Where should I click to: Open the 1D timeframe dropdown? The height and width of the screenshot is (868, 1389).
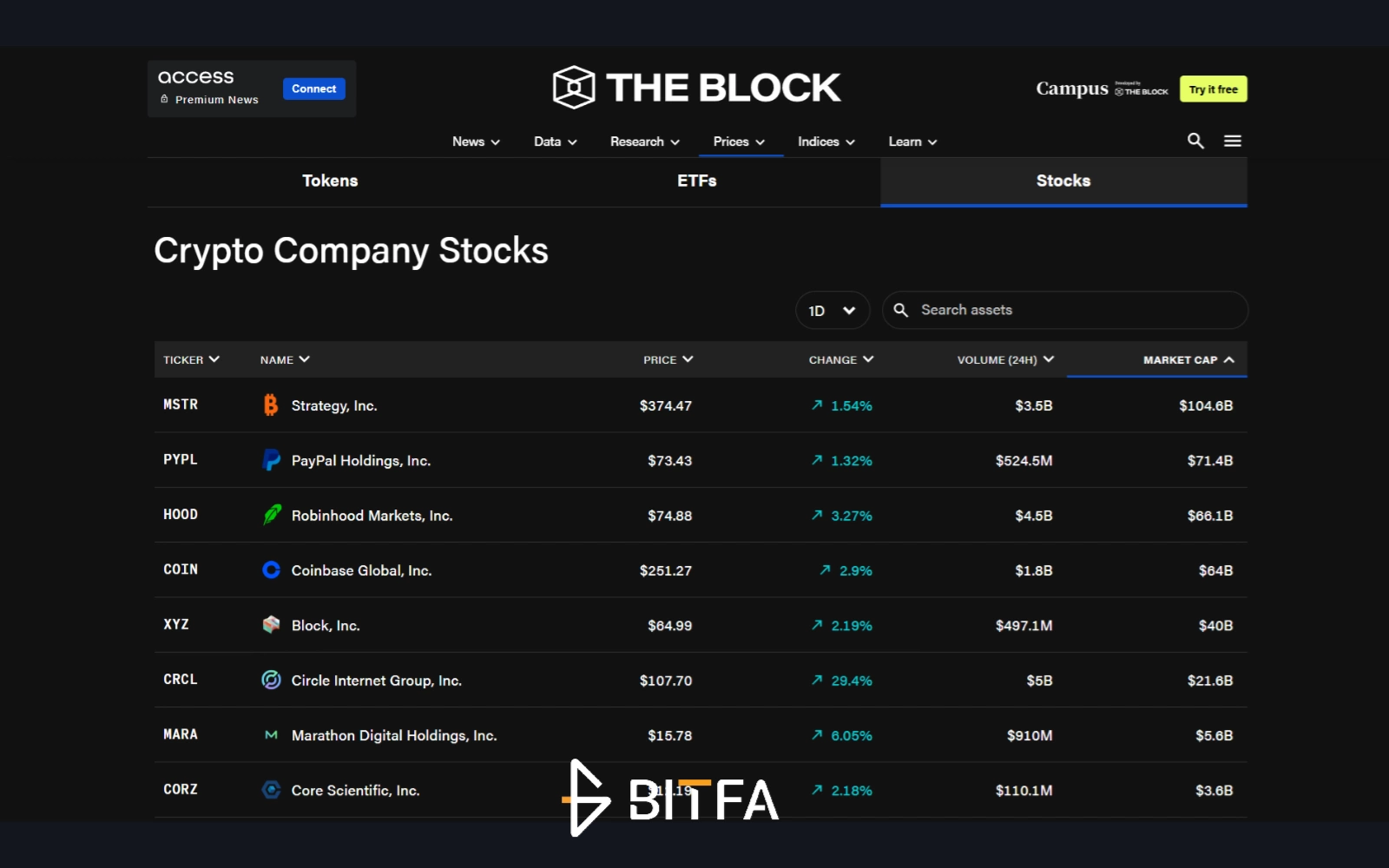pyautogui.click(x=833, y=310)
